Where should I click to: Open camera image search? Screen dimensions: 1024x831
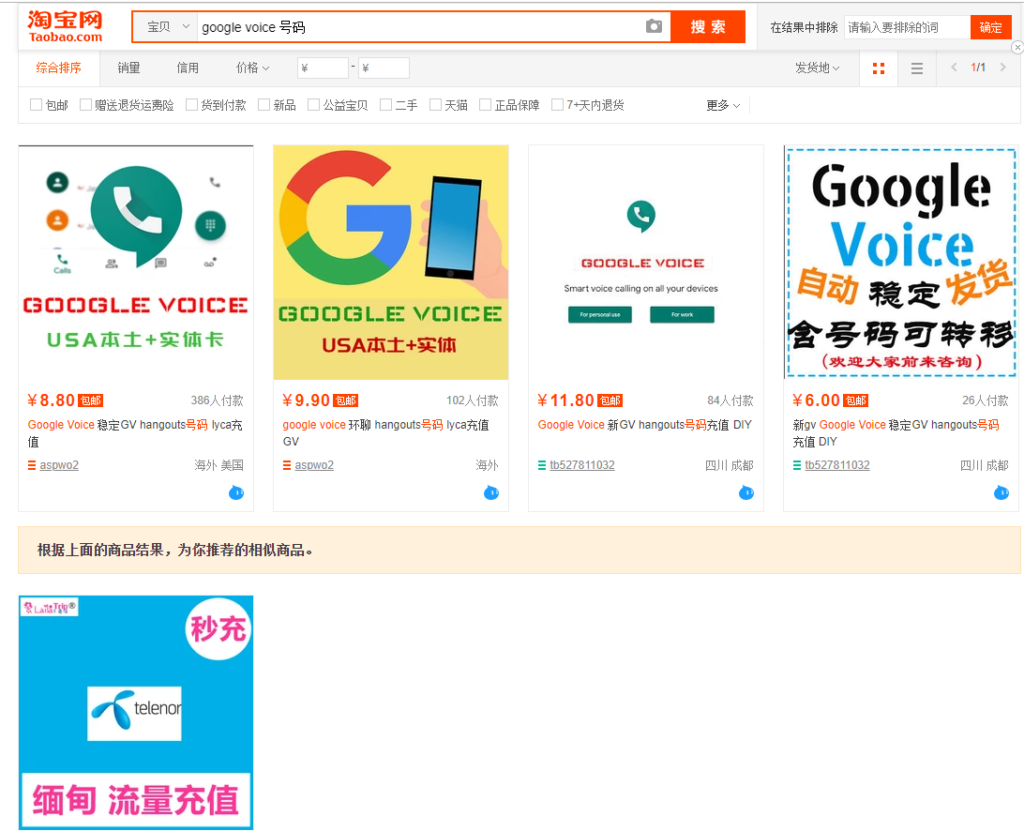click(x=654, y=26)
